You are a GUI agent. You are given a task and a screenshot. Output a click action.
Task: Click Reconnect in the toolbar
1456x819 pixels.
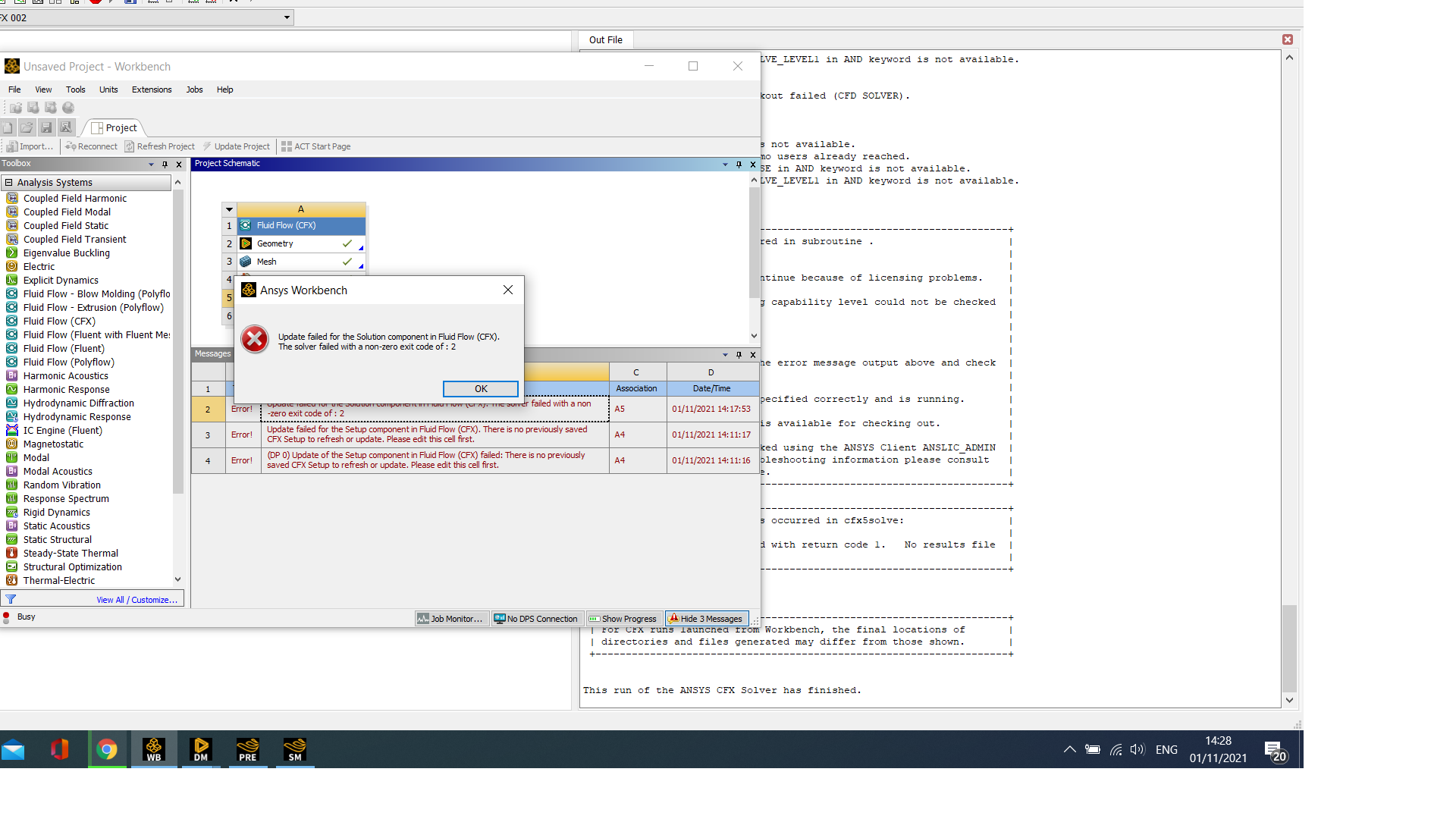[x=91, y=146]
